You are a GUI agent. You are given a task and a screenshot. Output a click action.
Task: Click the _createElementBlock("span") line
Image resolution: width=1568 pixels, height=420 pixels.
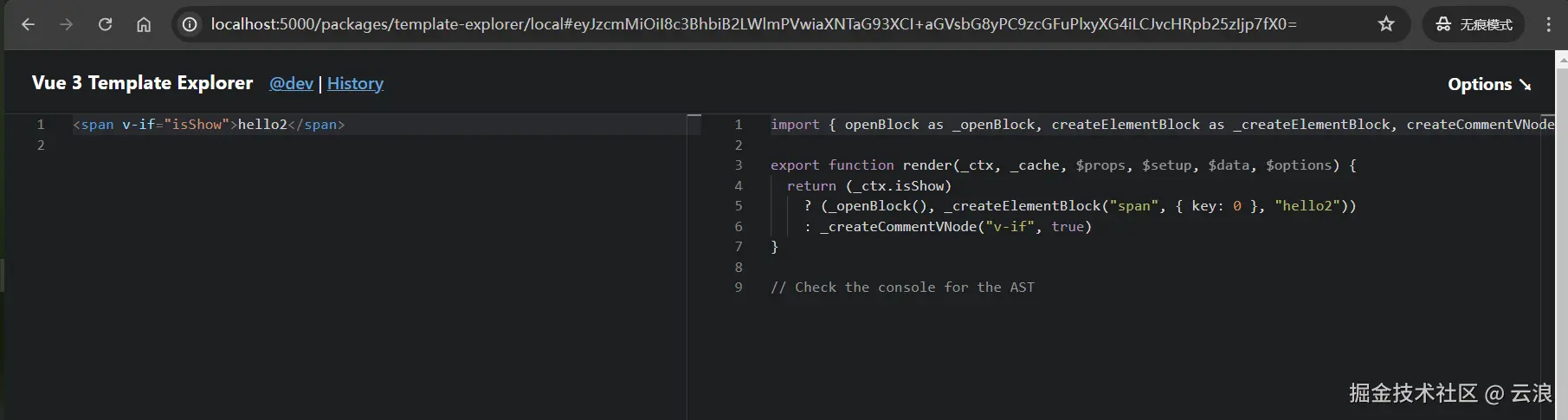tap(1080, 206)
